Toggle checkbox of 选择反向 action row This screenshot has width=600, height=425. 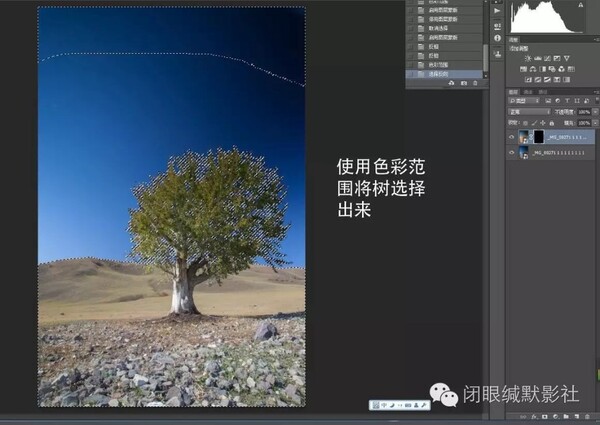click(x=410, y=74)
